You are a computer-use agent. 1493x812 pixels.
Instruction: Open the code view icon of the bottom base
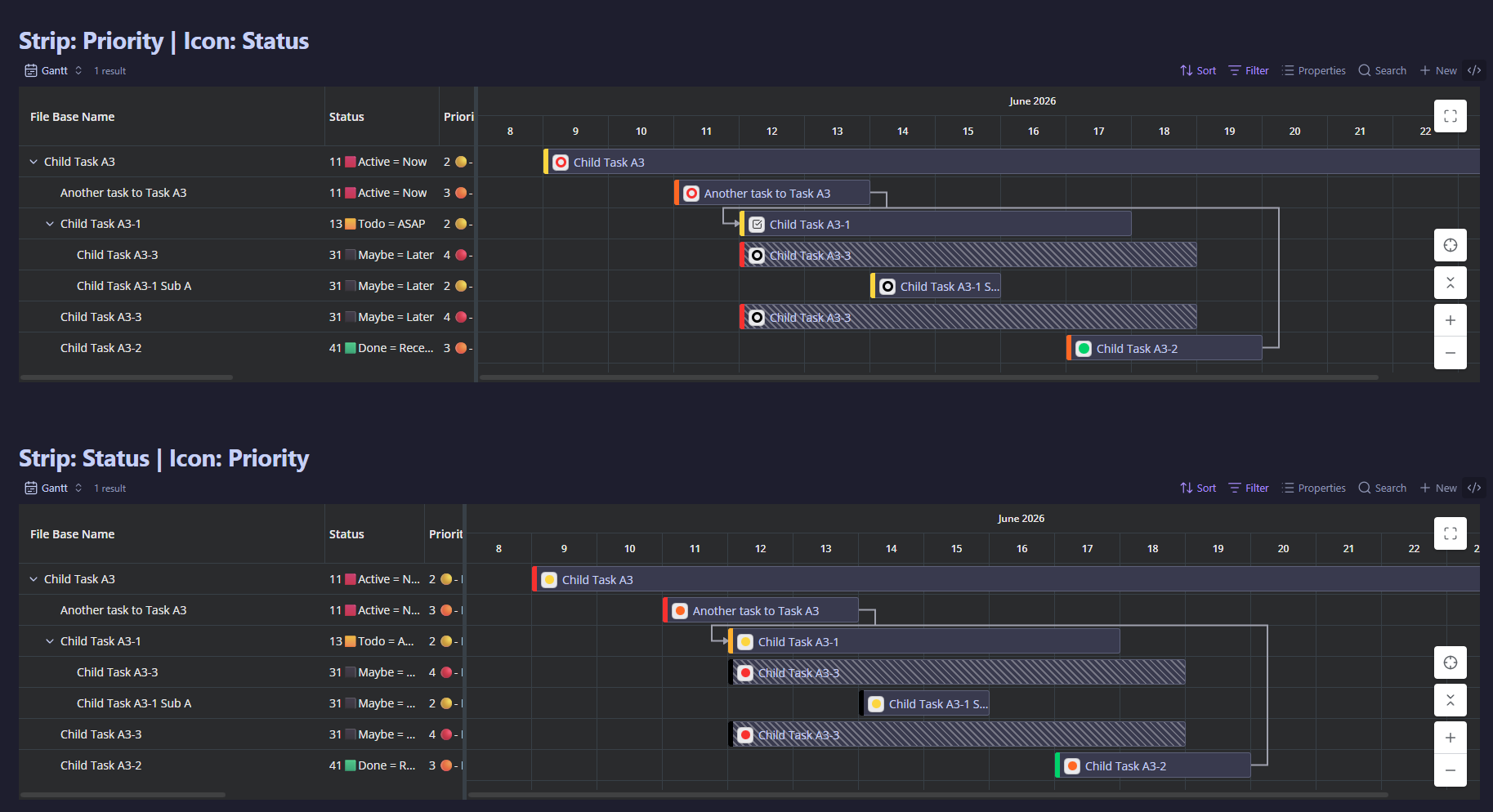[x=1474, y=488]
